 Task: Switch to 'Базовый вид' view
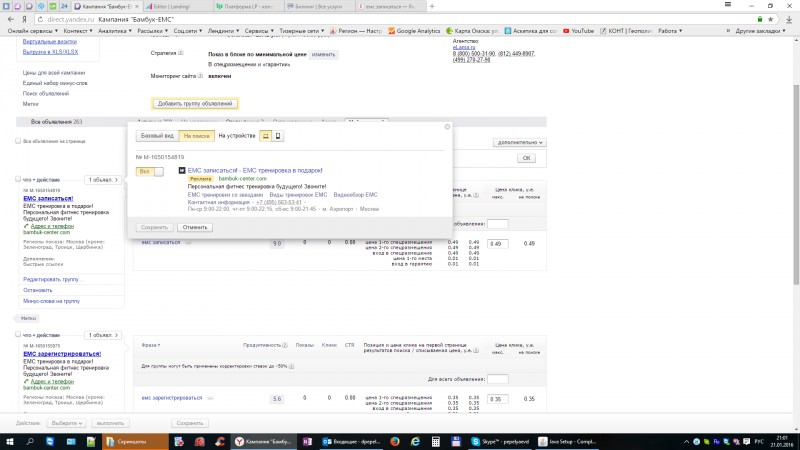coord(158,136)
